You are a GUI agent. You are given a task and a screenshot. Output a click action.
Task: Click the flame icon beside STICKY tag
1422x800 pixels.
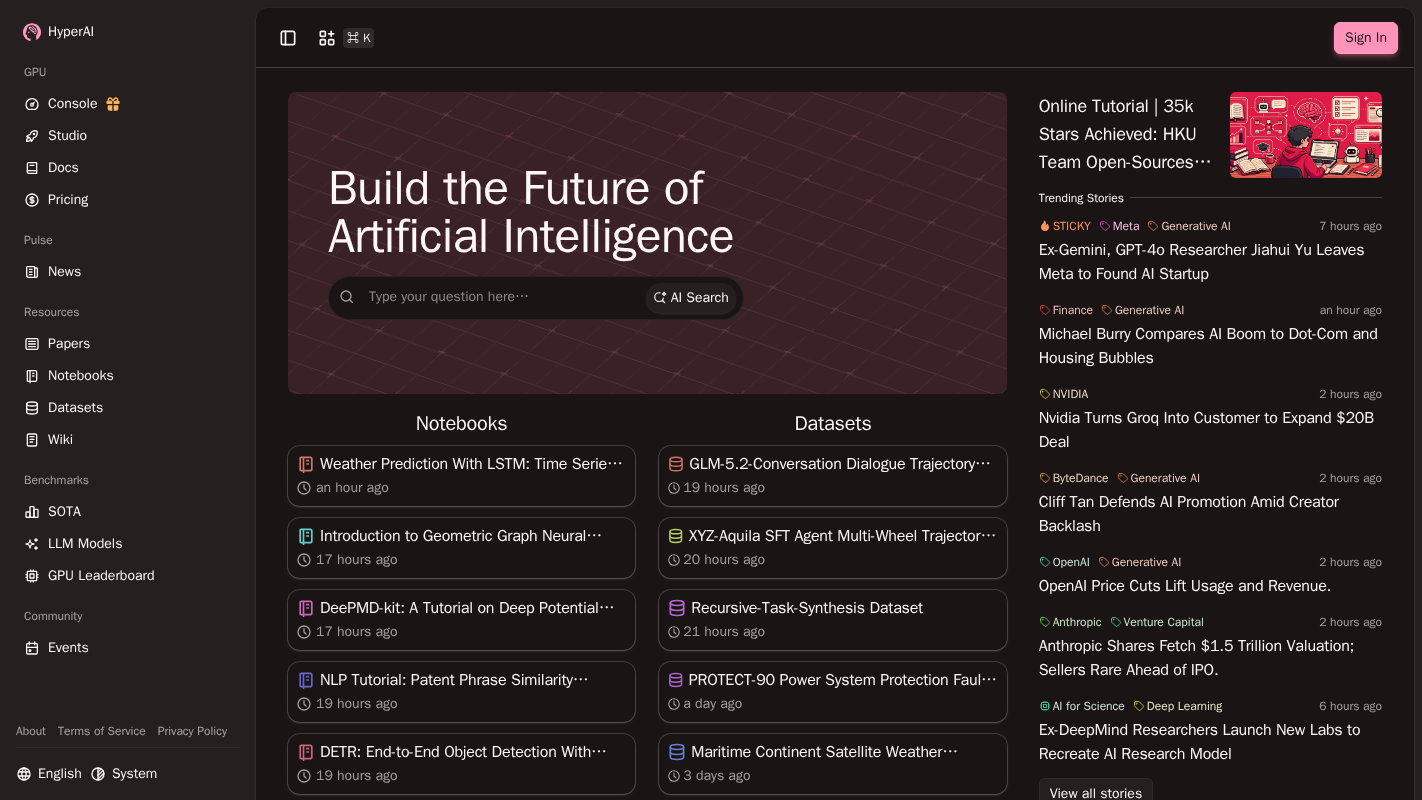[x=1045, y=226]
